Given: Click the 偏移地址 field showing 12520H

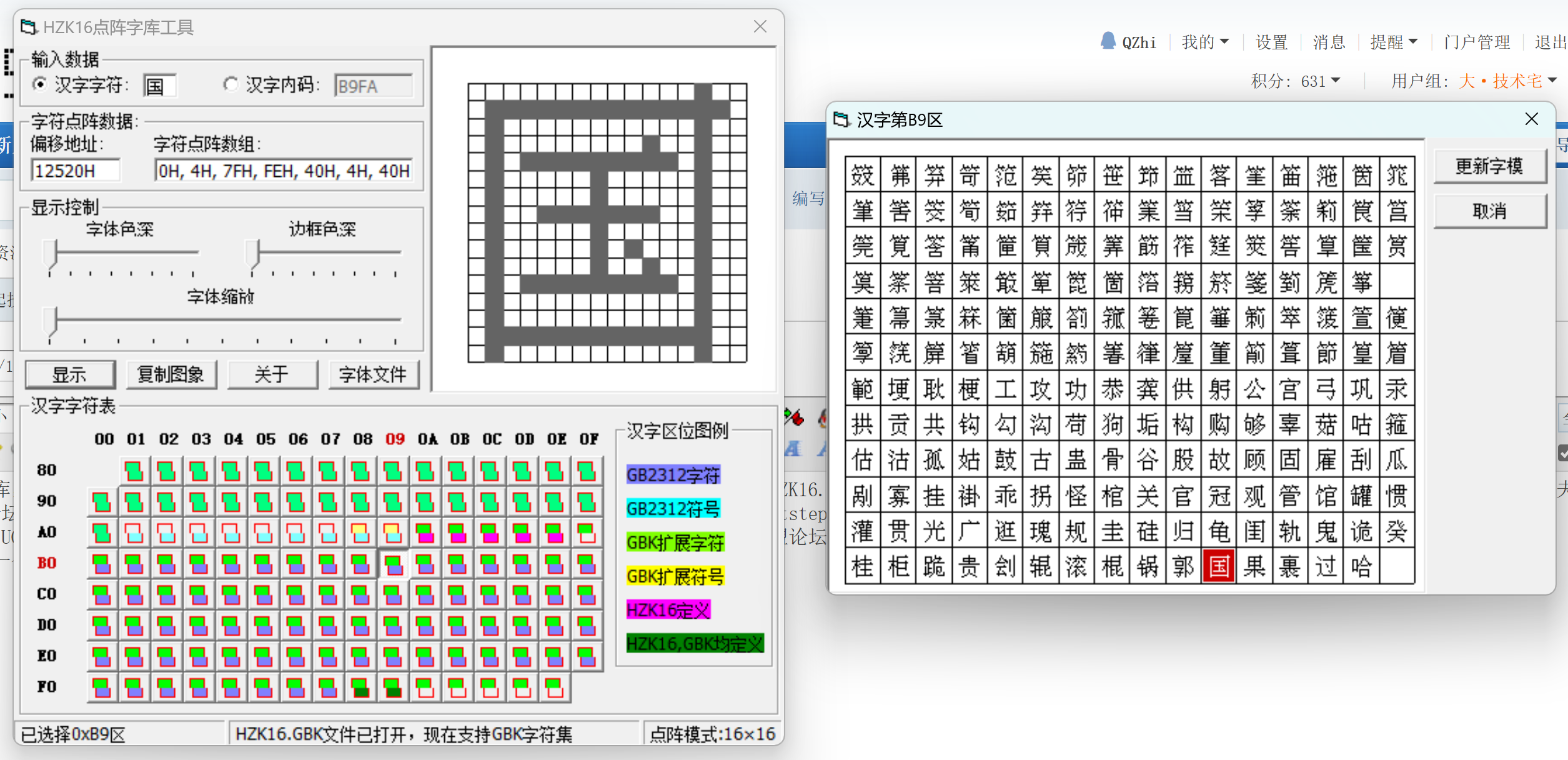Looking at the screenshot, I should click(x=76, y=171).
